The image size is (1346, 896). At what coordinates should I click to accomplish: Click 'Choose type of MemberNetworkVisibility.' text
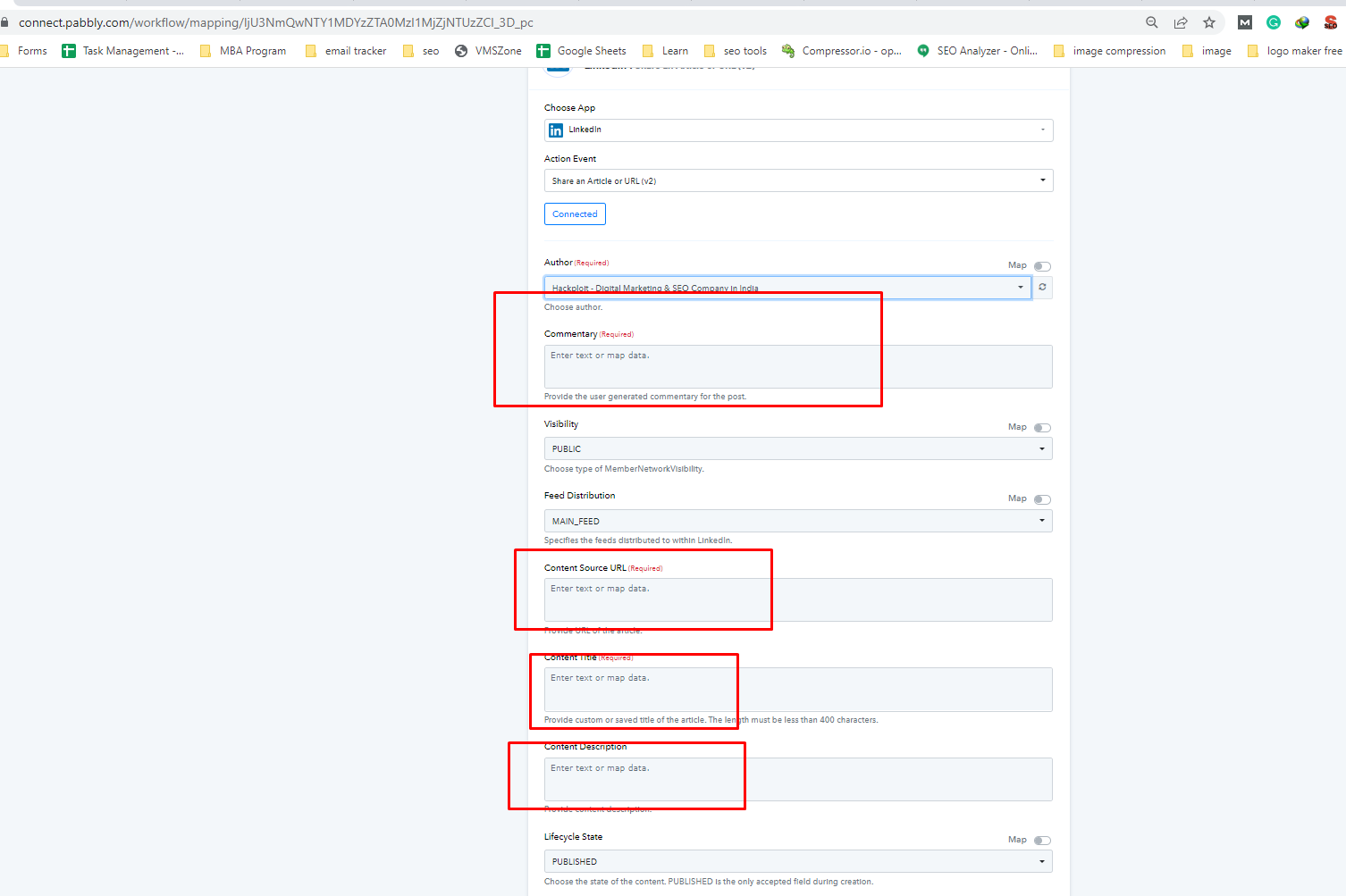coord(624,469)
